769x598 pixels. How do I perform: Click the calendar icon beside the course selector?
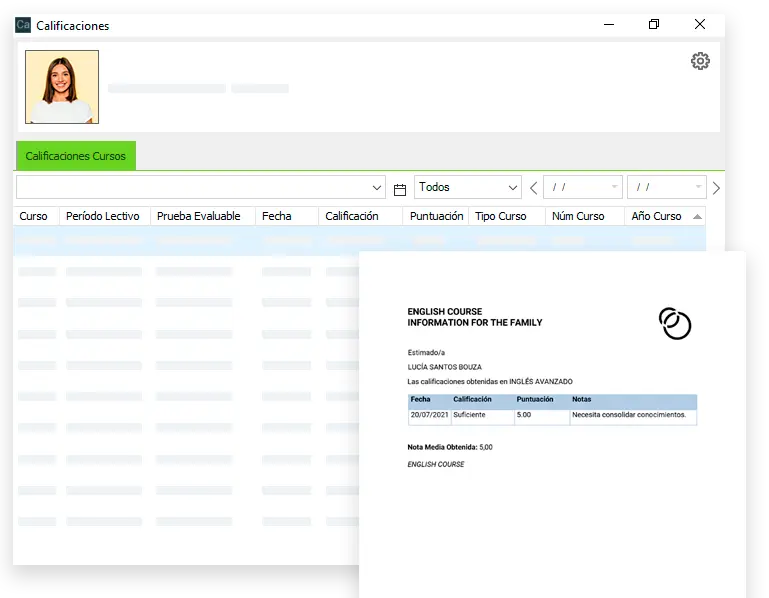pos(400,188)
